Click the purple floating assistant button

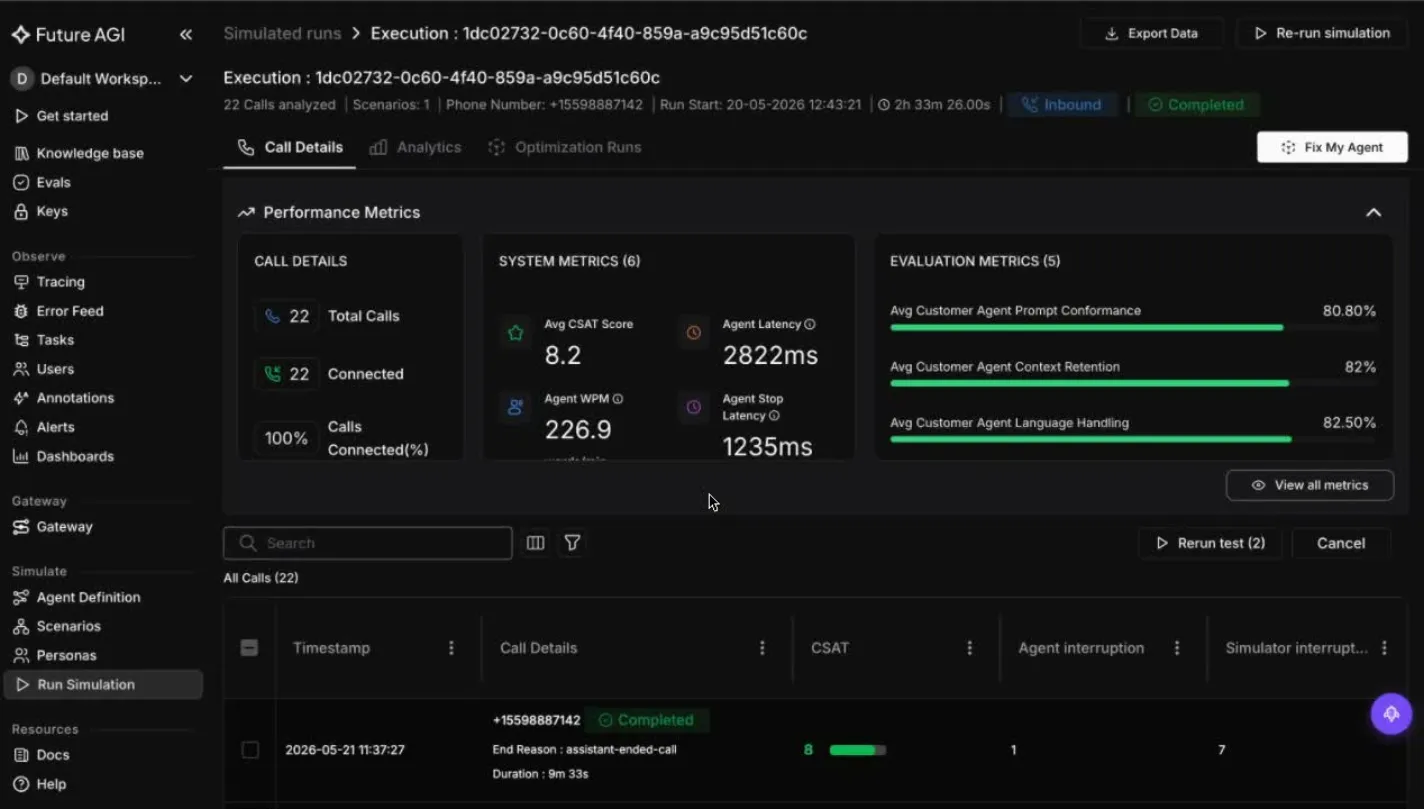[x=1391, y=713]
